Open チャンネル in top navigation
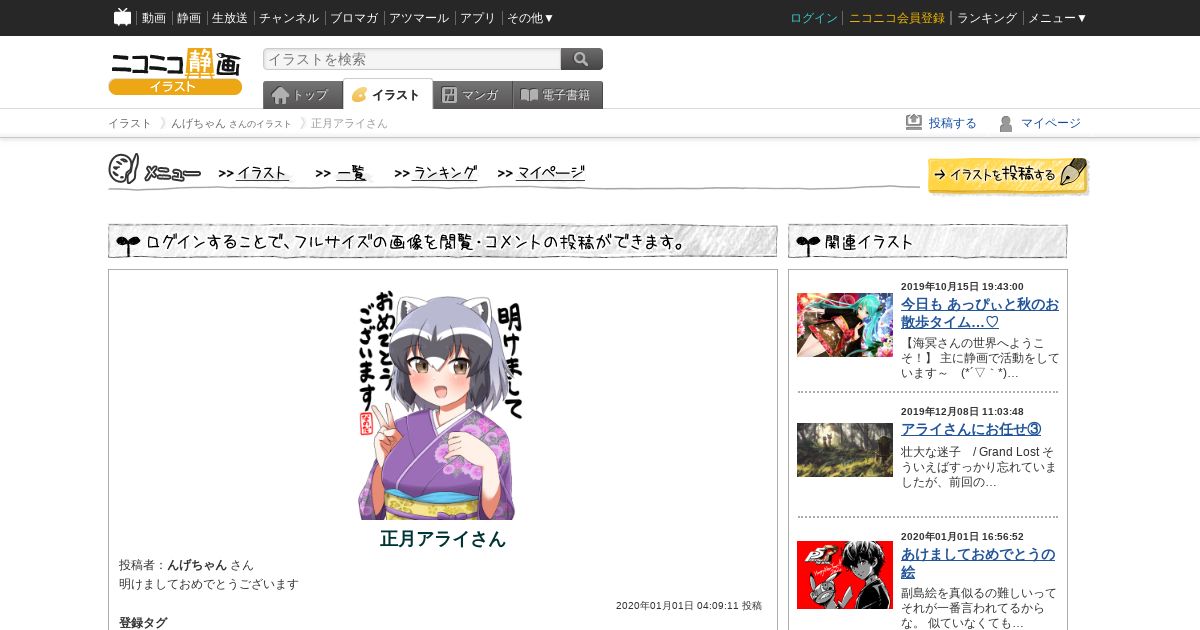Image resolution: width=1200 pixels, height=630 pixels. click(289, 18)
